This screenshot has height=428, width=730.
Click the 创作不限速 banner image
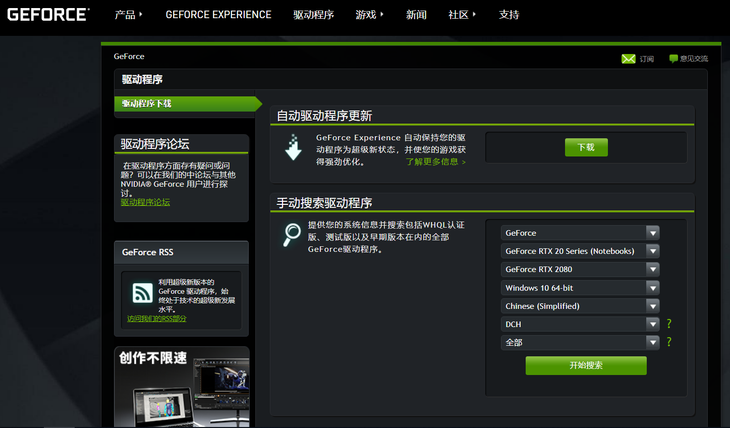[182, 387]
